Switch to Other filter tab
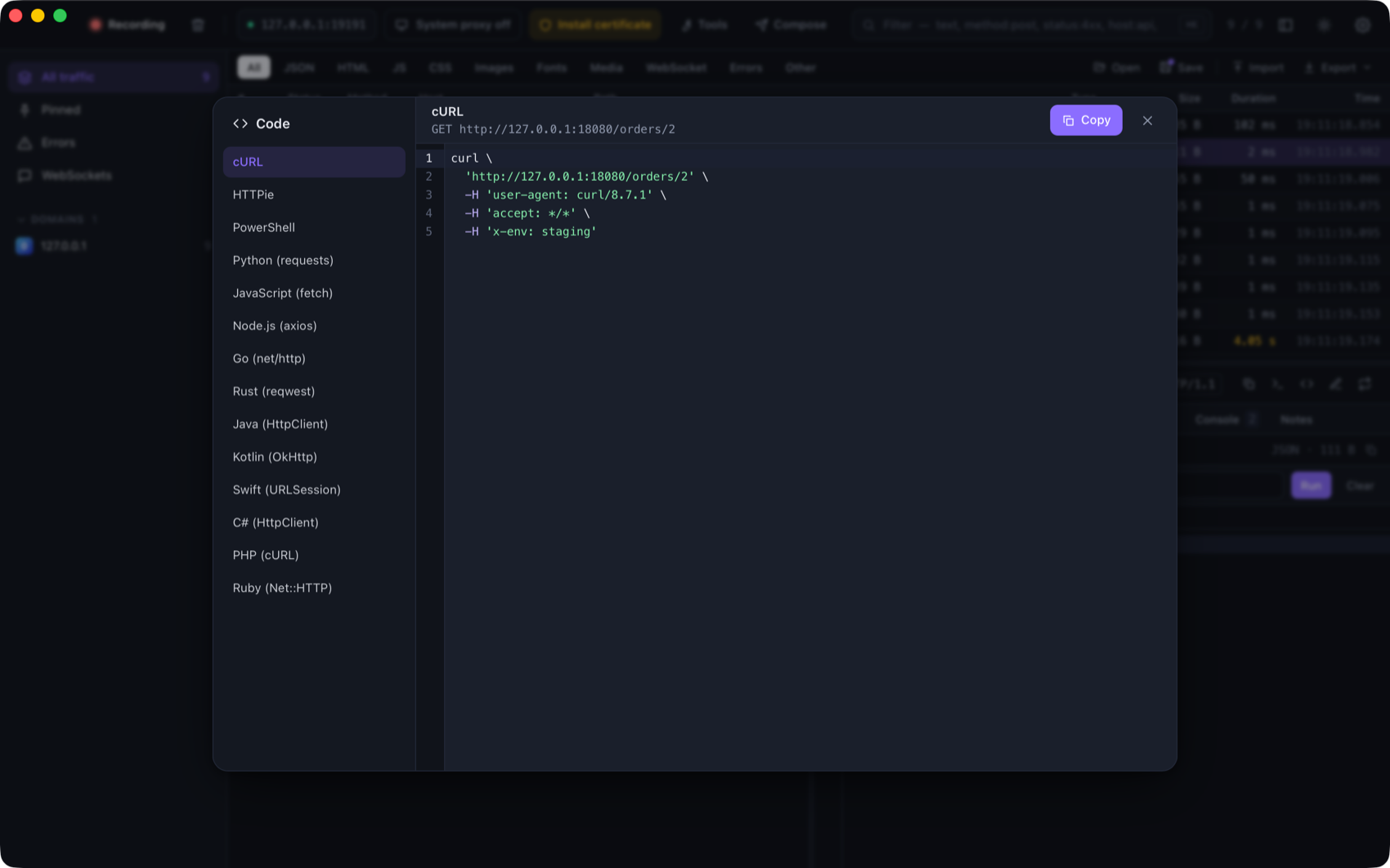Image resolution: width=1390 pixels, height=868 pixels. (800, 67)
